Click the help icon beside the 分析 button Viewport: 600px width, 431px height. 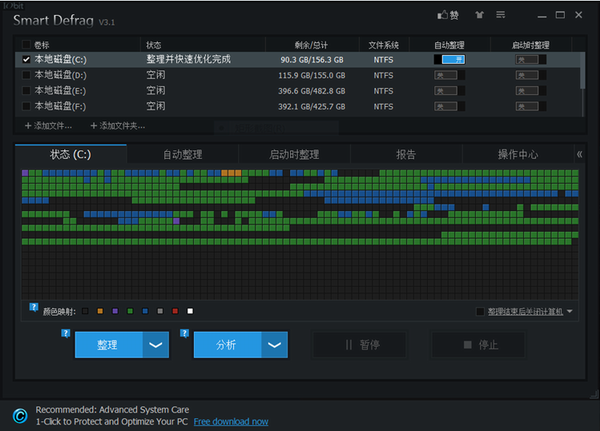pyautogui.click(x=185, y=334)
